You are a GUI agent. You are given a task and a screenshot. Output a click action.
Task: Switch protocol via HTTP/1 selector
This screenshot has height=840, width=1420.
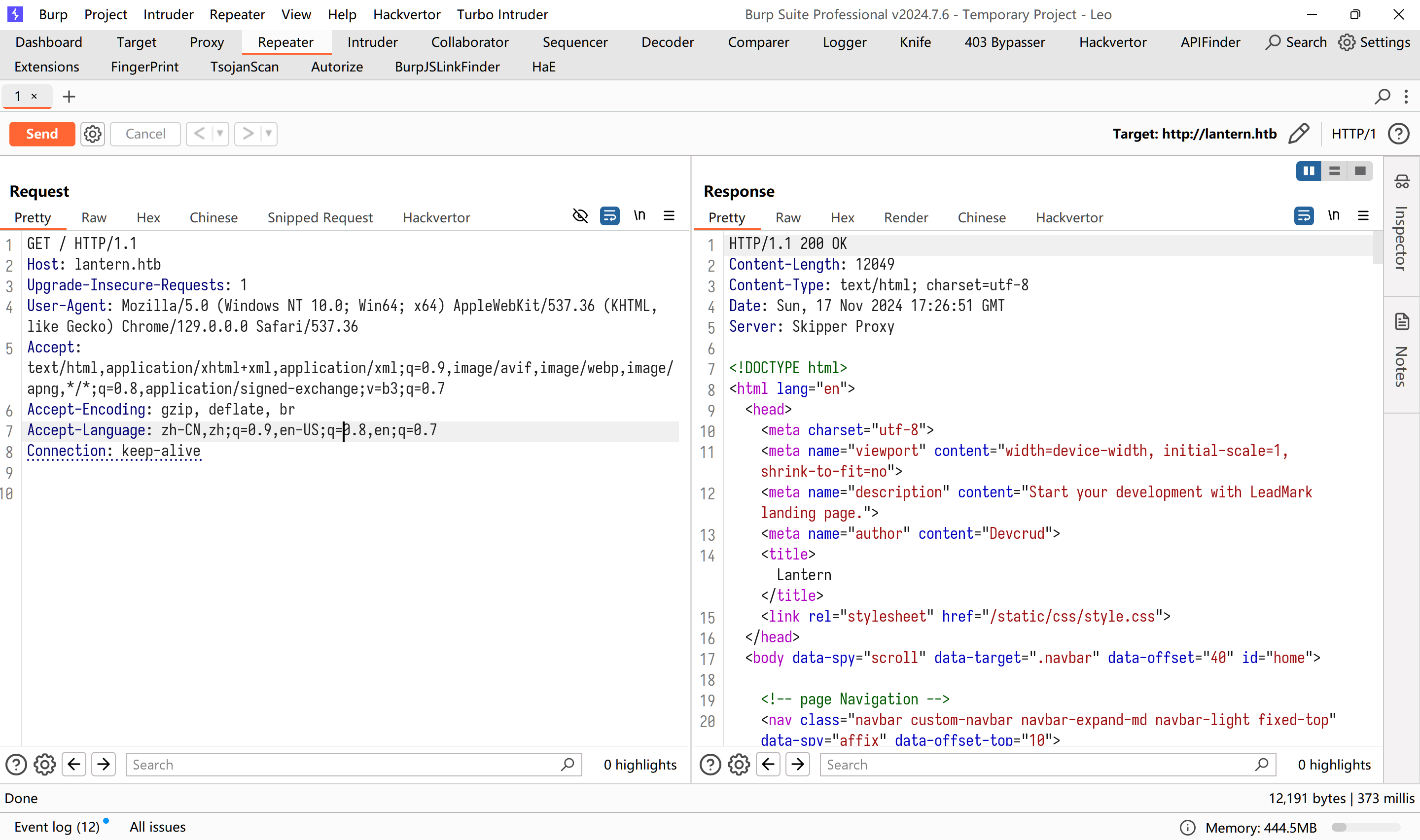point(1353,134)
